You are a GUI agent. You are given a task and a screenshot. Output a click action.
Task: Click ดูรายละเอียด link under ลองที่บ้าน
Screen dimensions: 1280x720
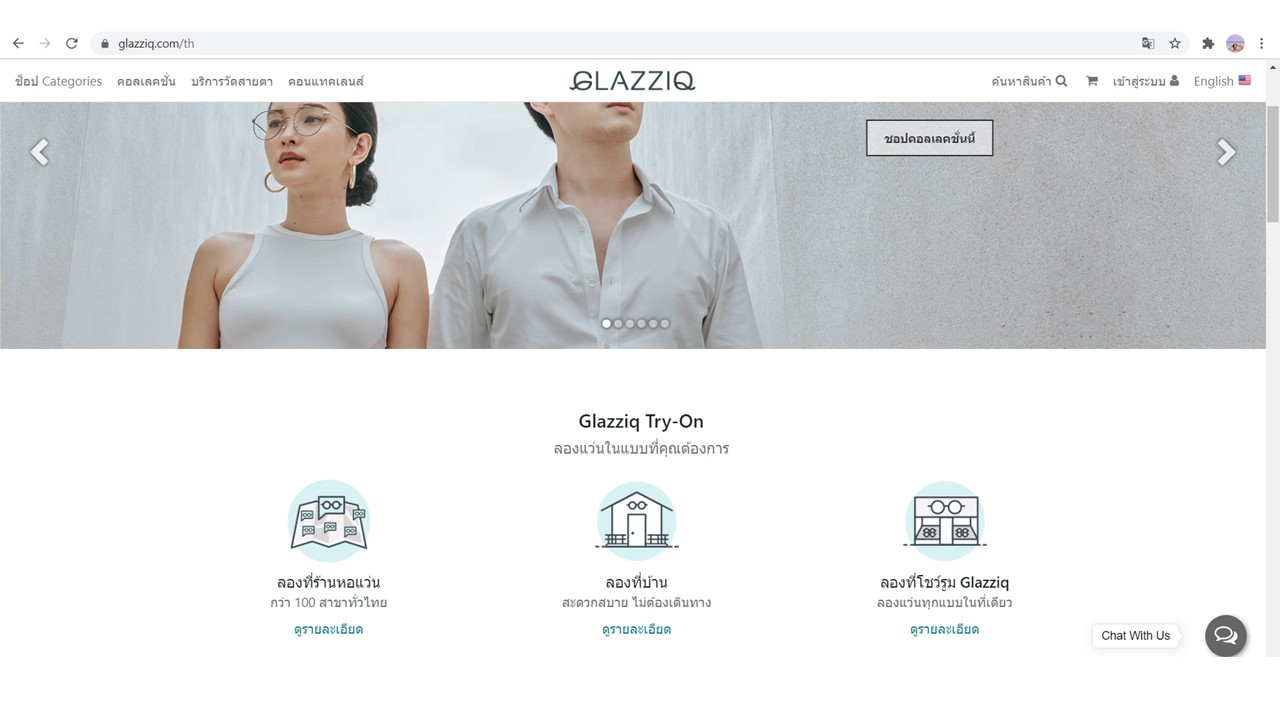click(636, 629)
